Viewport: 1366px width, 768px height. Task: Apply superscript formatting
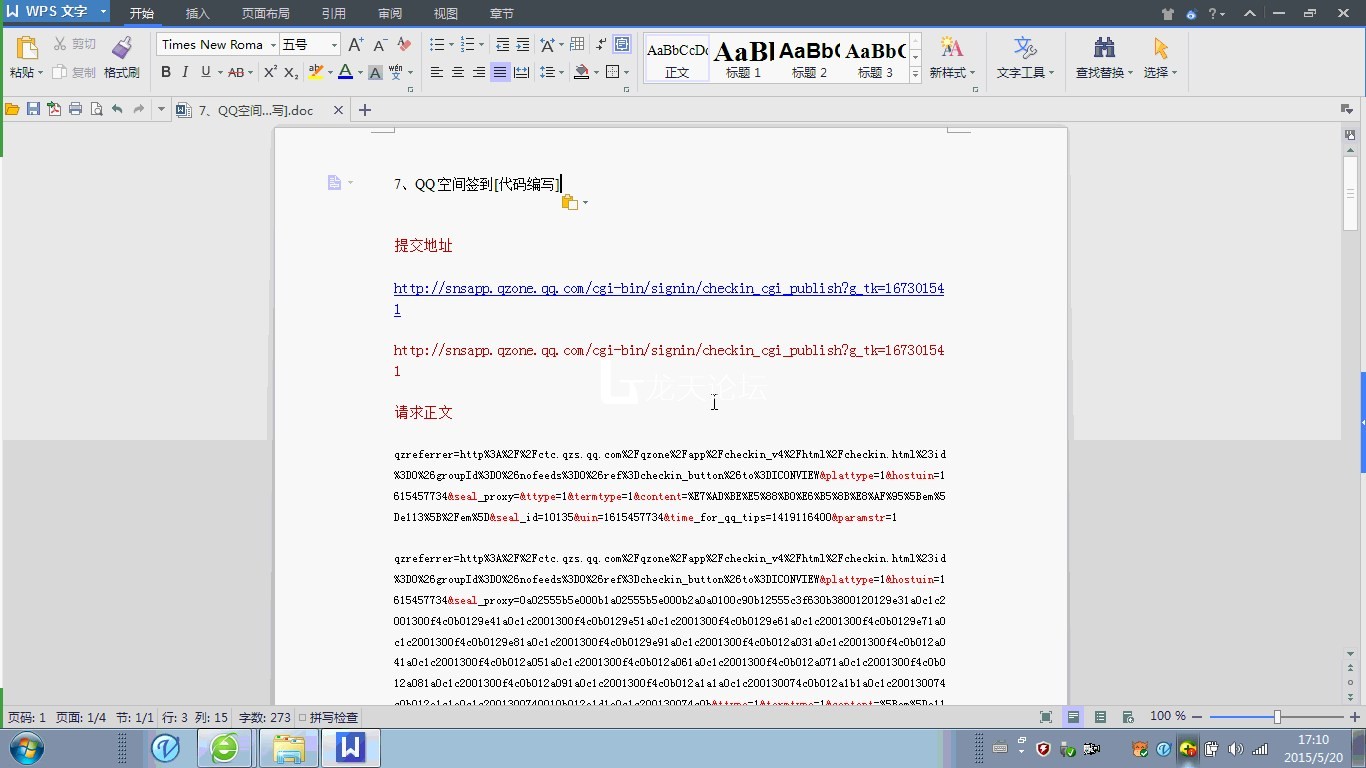[x=268, y=72]
